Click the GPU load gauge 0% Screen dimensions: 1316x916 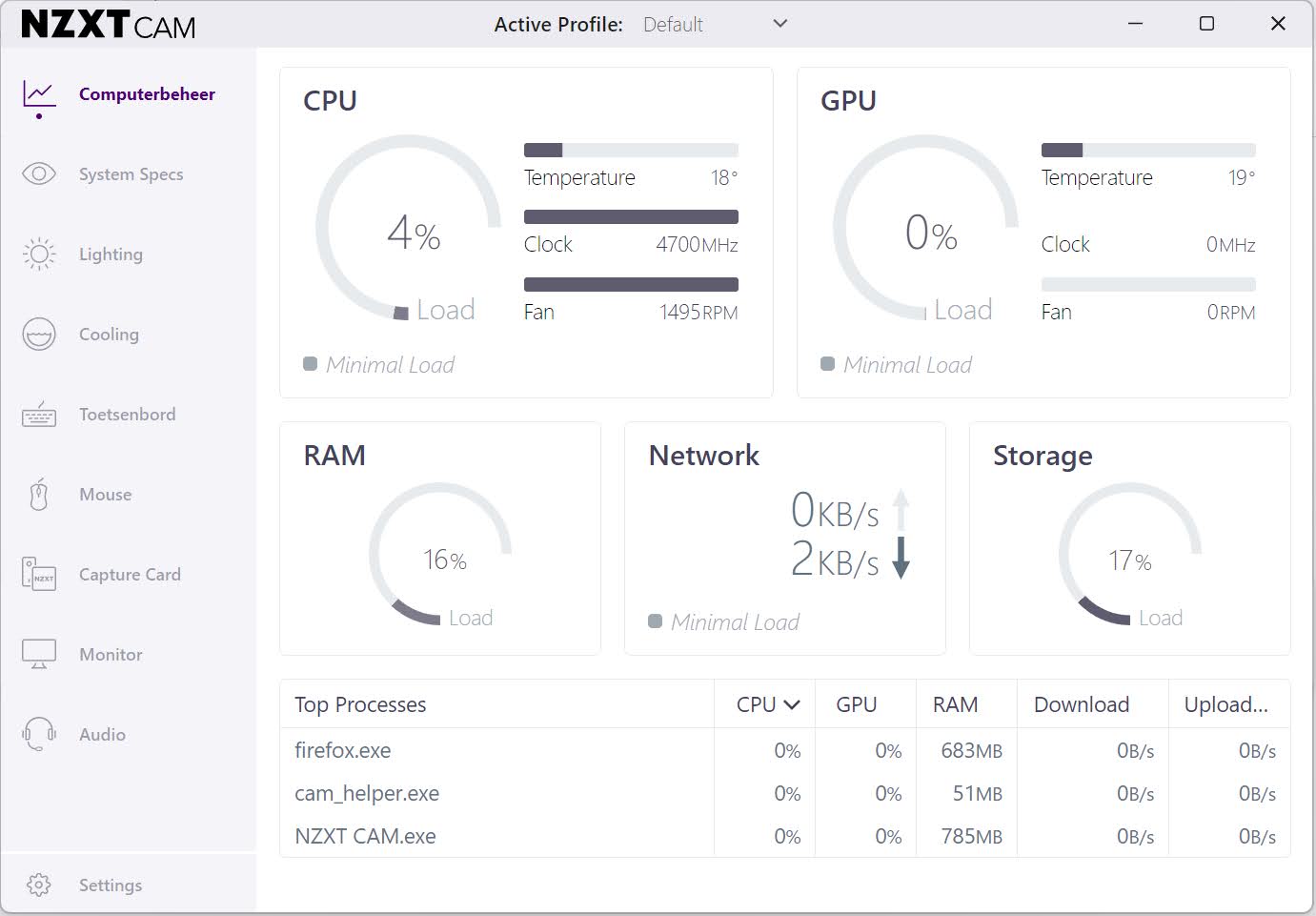pos(925,228)
